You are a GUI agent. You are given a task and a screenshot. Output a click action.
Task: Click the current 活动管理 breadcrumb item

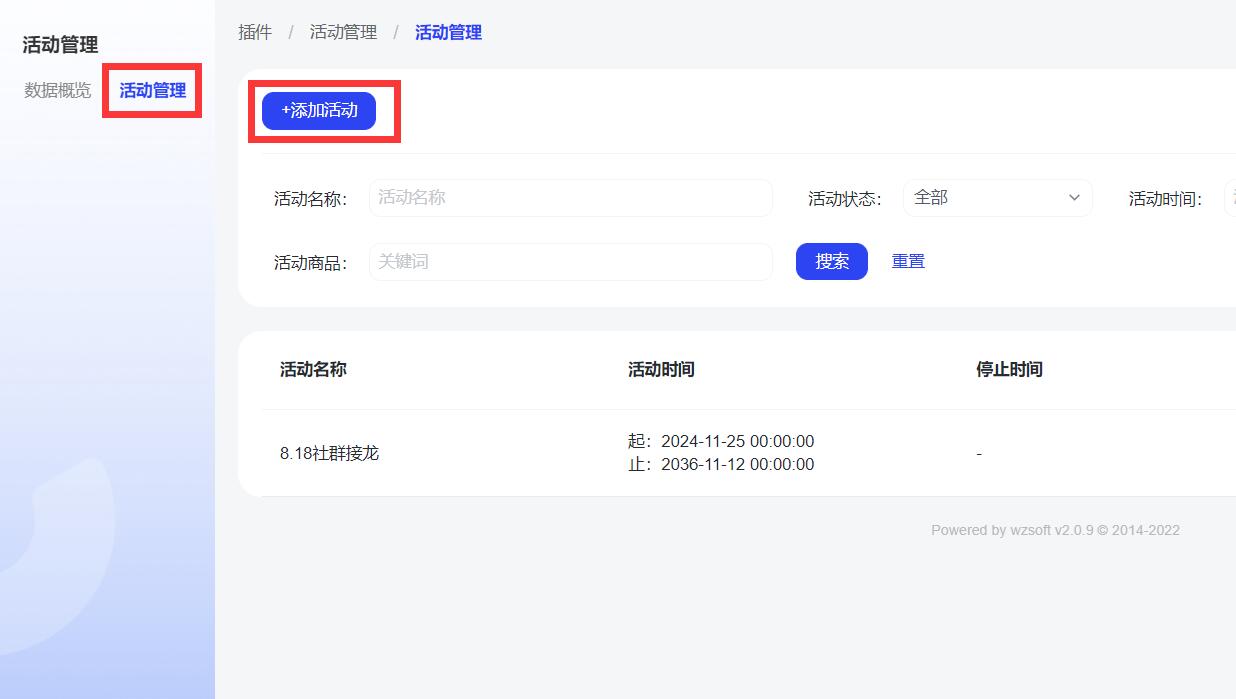(448, 33)
